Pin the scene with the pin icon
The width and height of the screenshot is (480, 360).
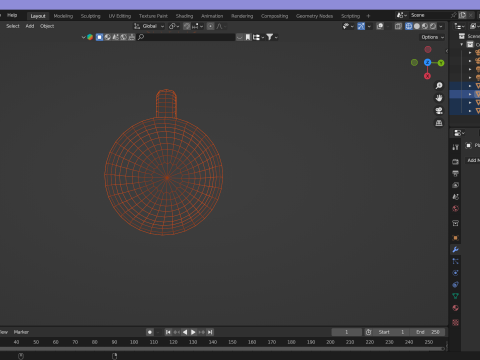453,15
